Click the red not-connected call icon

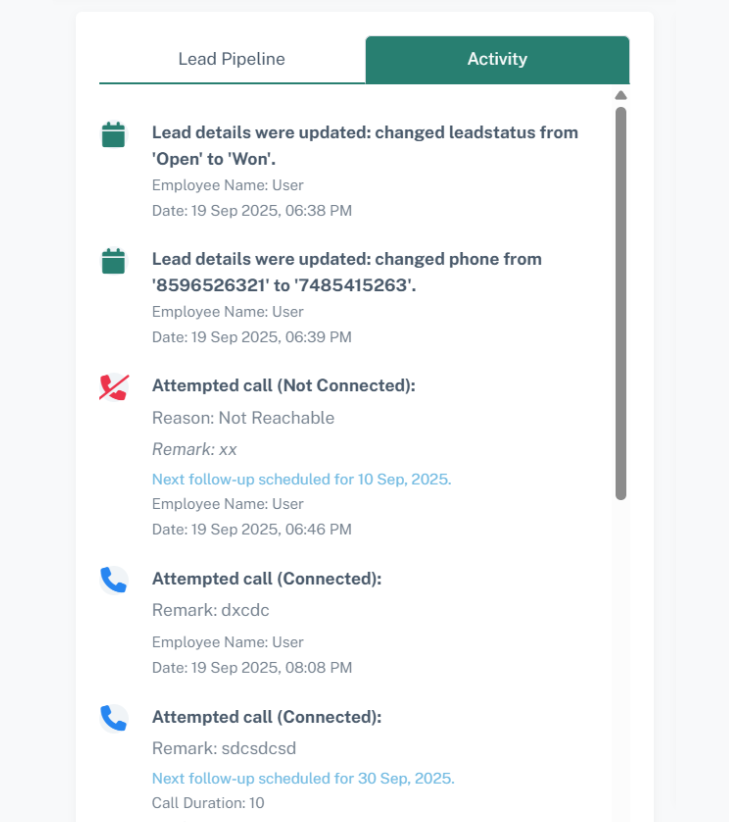coord(113,388)
